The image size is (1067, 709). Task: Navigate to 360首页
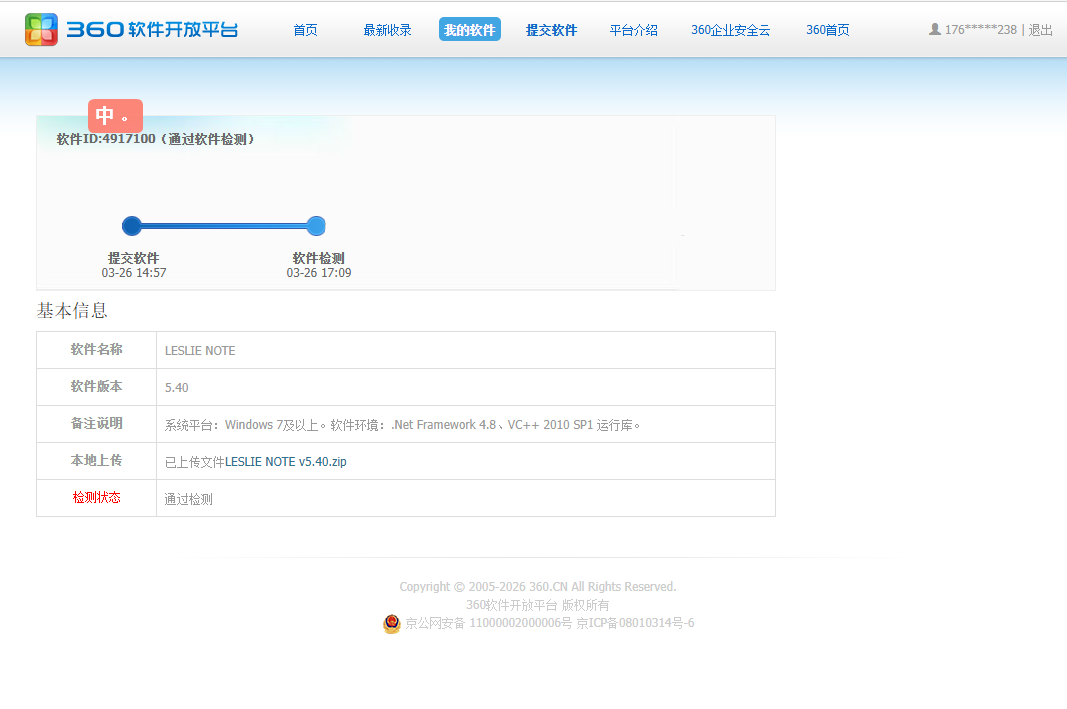coord(827,30)
